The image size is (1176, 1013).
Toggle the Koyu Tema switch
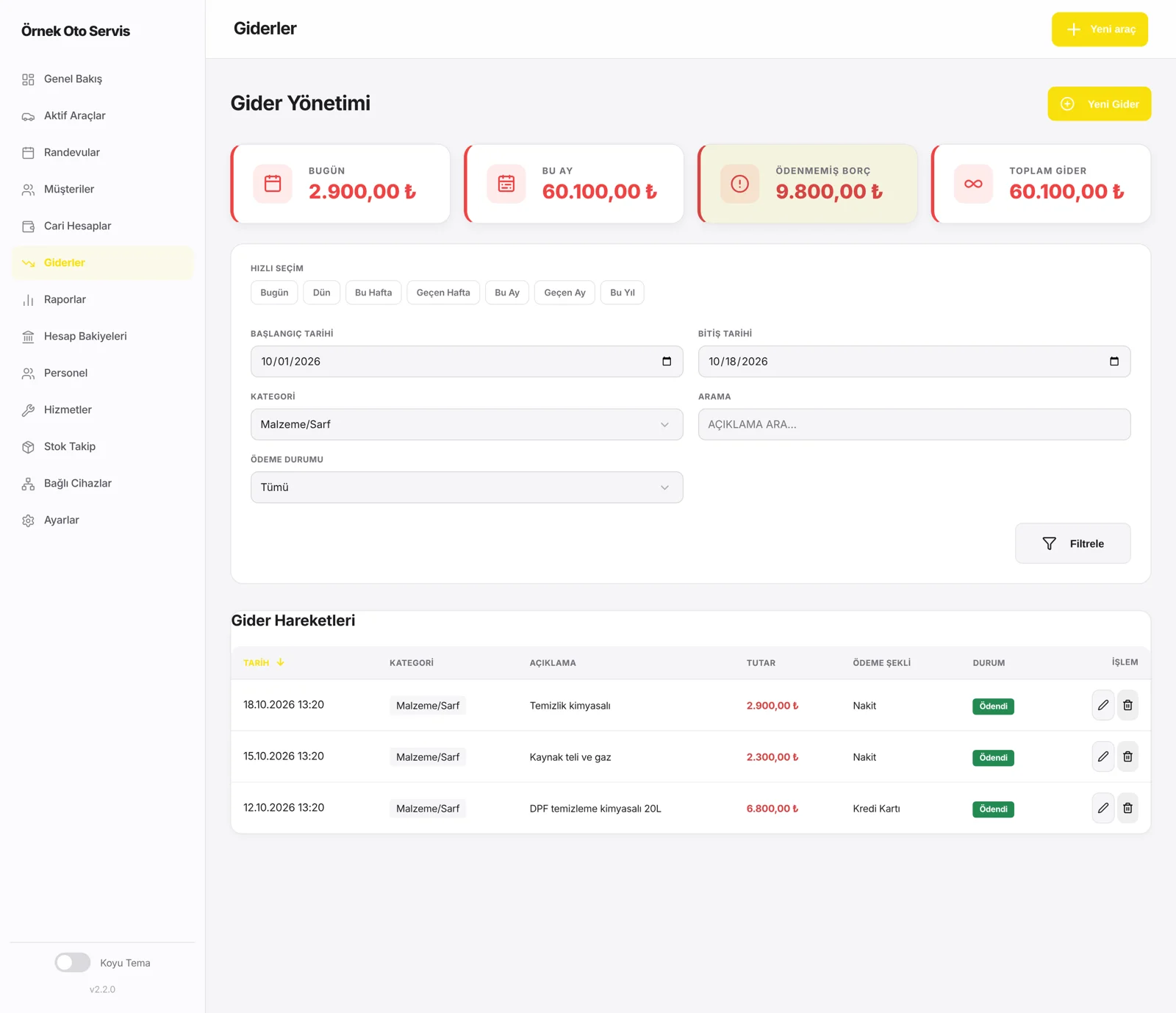click(73, 962)
